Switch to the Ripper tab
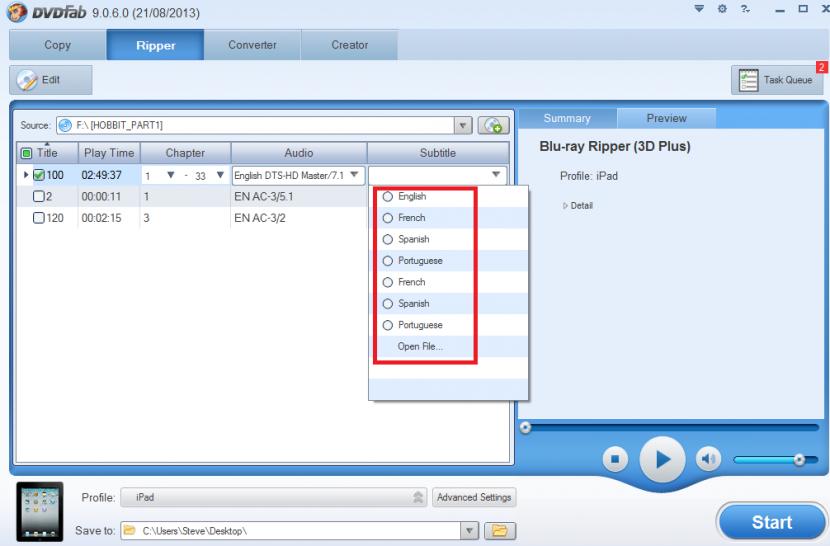Screen dimensions: 830x546 (x=155, y=45)
